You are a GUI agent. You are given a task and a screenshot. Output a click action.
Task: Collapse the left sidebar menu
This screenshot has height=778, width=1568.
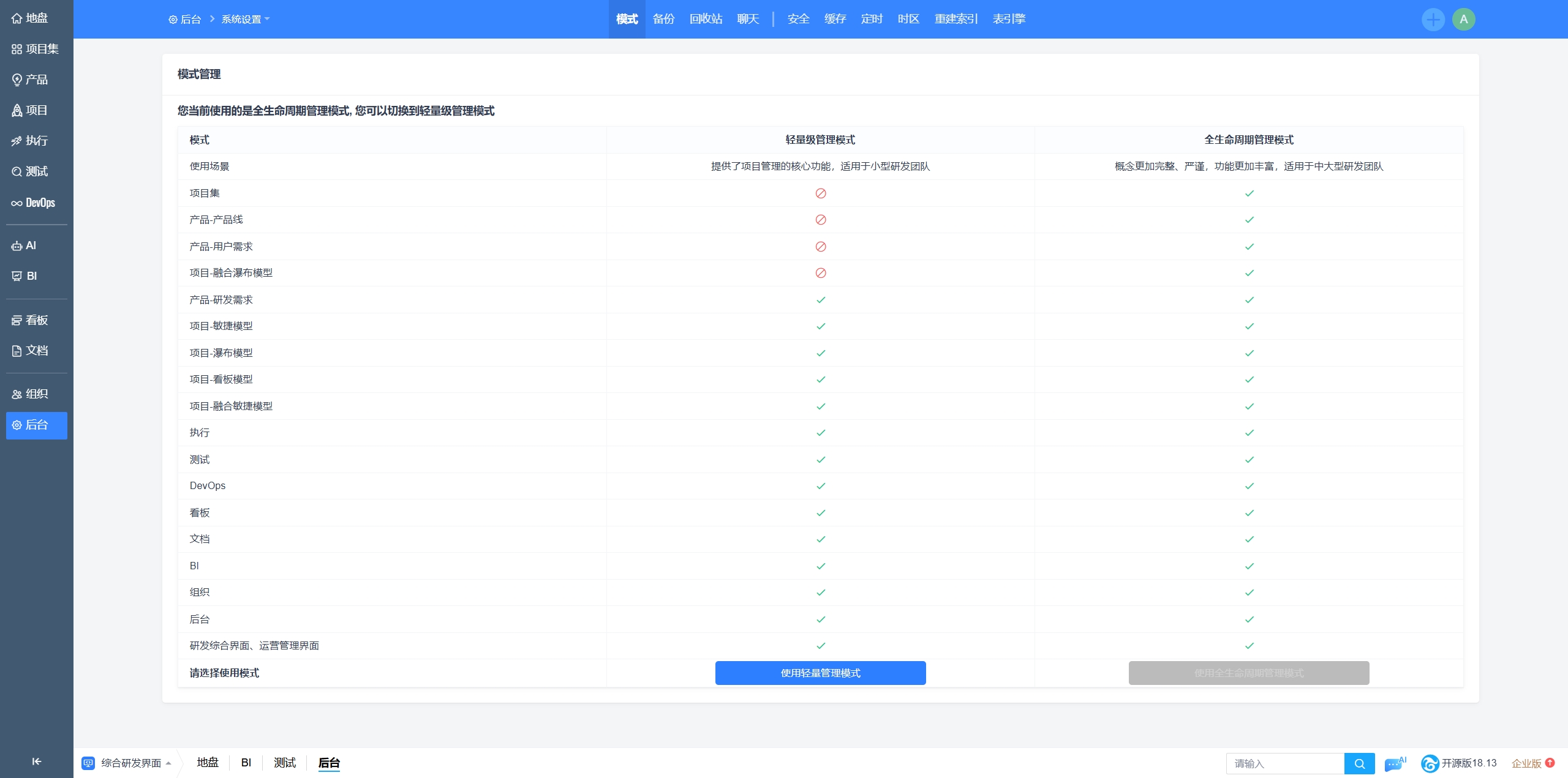click(x=37, y=761)
